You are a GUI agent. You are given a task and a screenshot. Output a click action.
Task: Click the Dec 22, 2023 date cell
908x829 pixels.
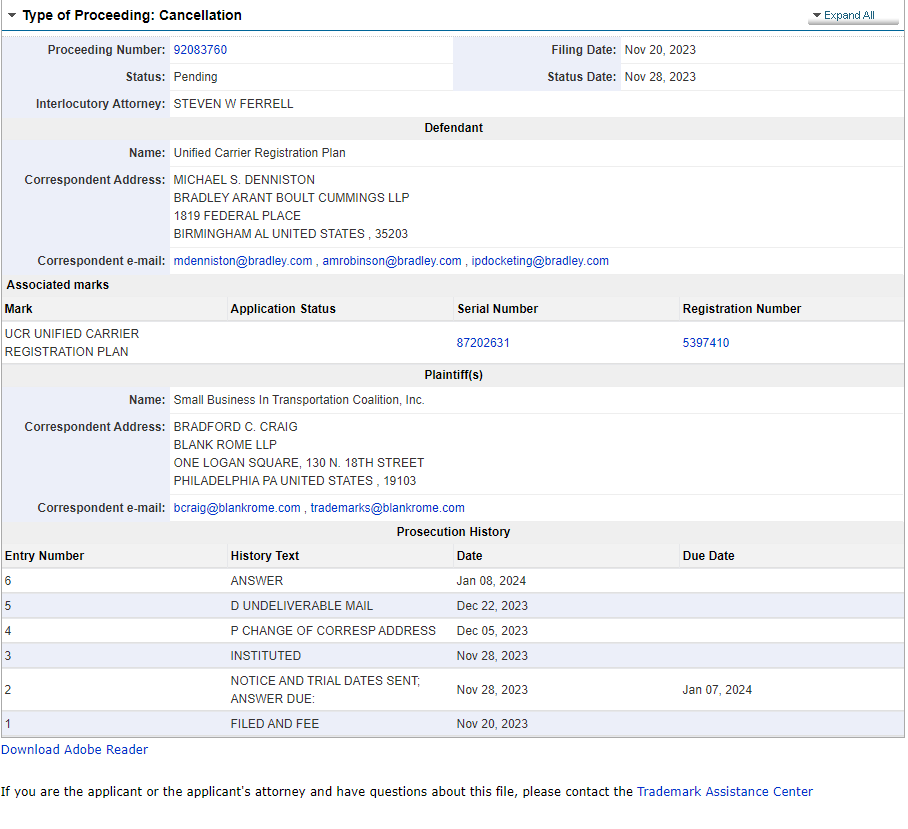click(x=492, y=606)
